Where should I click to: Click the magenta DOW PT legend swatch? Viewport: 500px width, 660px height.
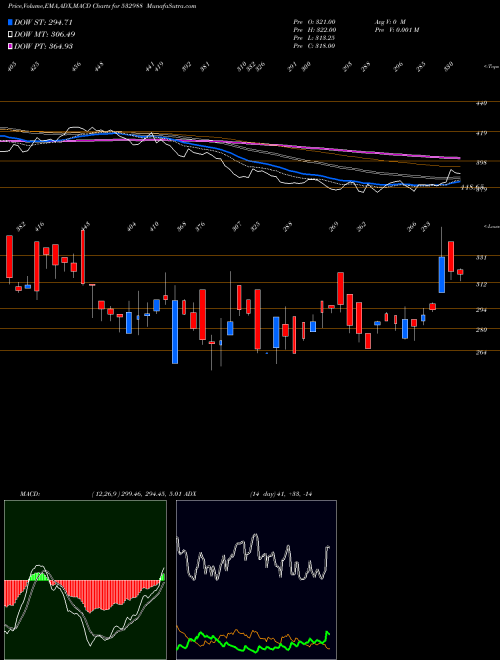click(x=10, y=46)
